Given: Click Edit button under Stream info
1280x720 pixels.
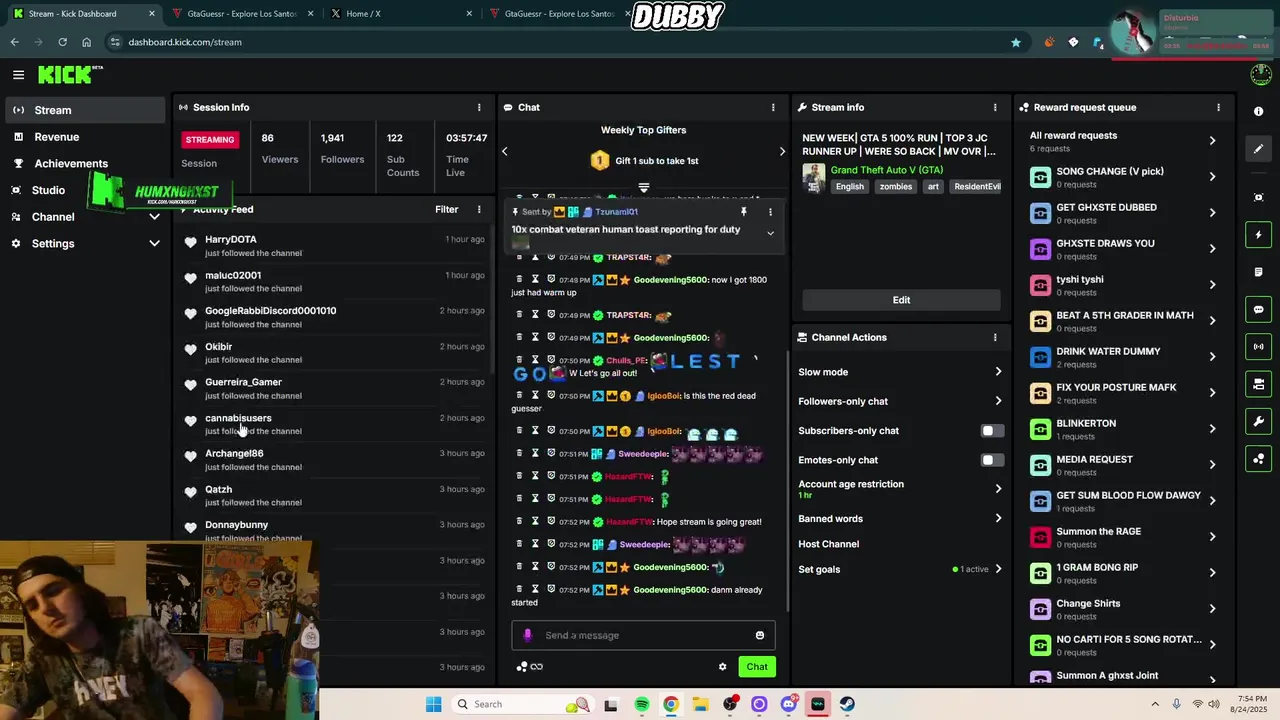Looking at the screenshot, I should tap(901, 300).
